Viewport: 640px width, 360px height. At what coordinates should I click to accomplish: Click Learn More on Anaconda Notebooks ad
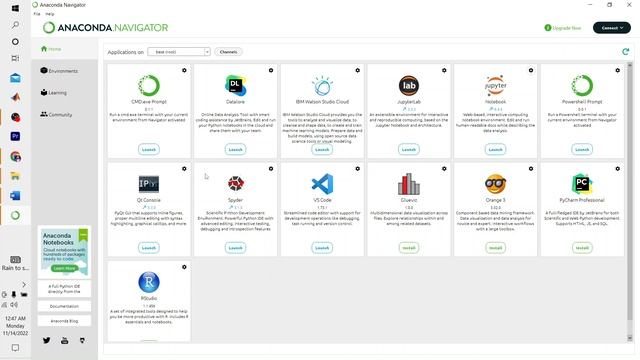[x=64, y=268]
